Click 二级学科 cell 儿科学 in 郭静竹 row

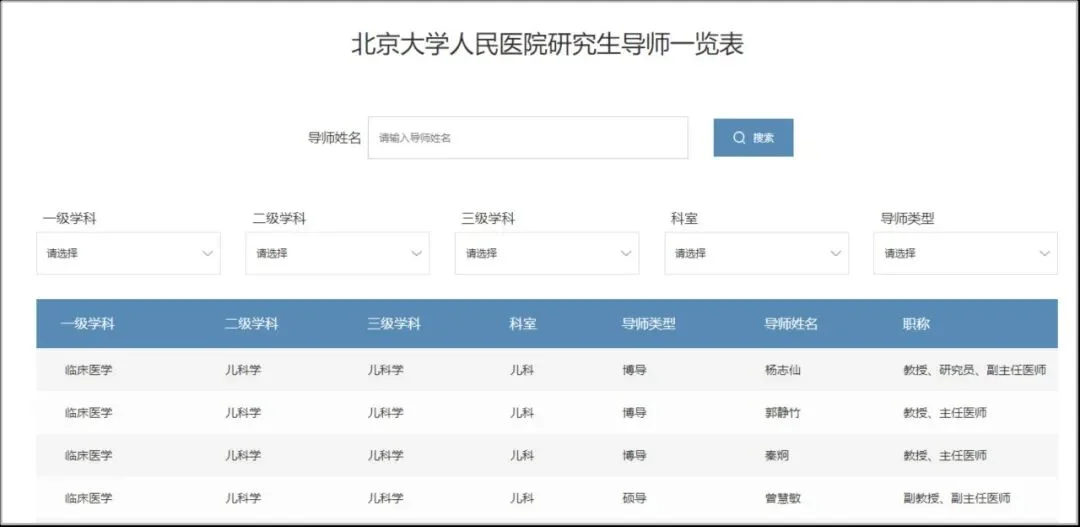(x=243, y=413)
